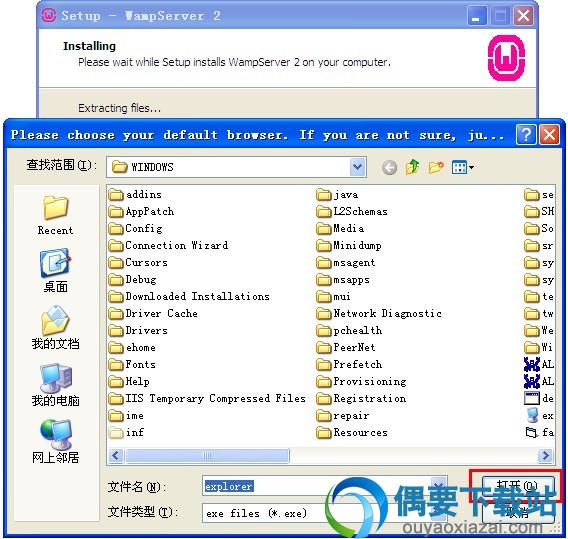Viewport: 568px width, 539px height.
Task: Select the Config folder
Action: pos(135,229)
